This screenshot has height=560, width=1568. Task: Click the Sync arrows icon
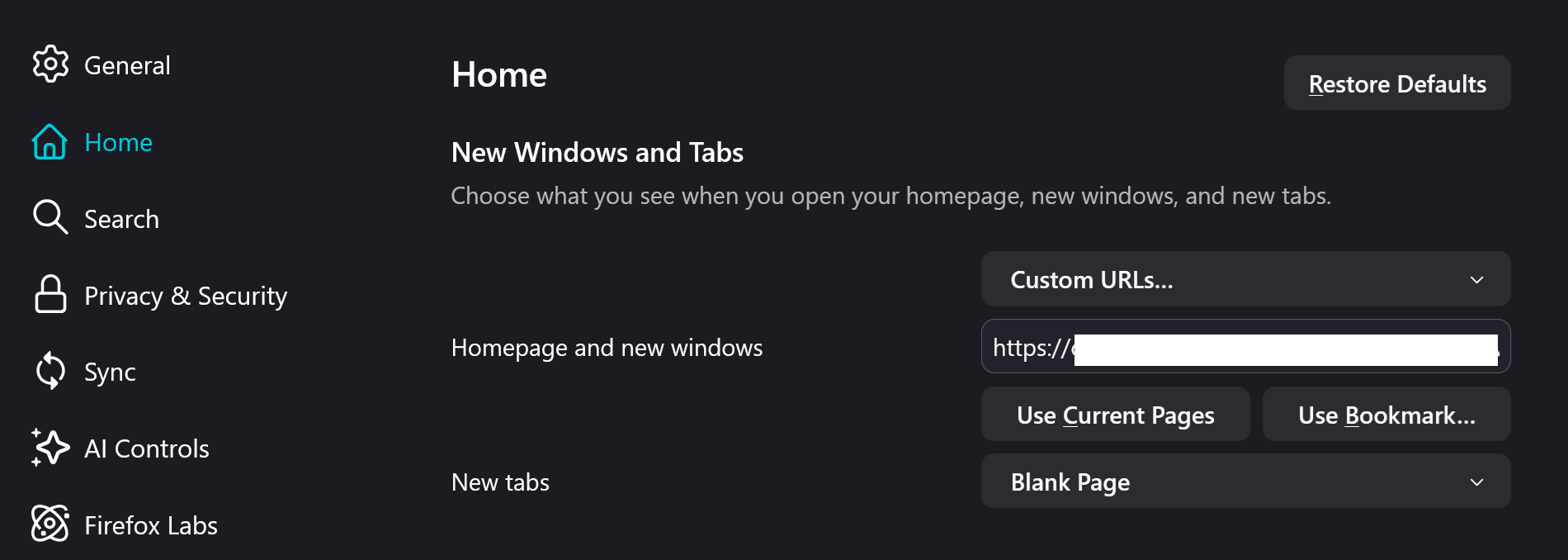(50, 371)
